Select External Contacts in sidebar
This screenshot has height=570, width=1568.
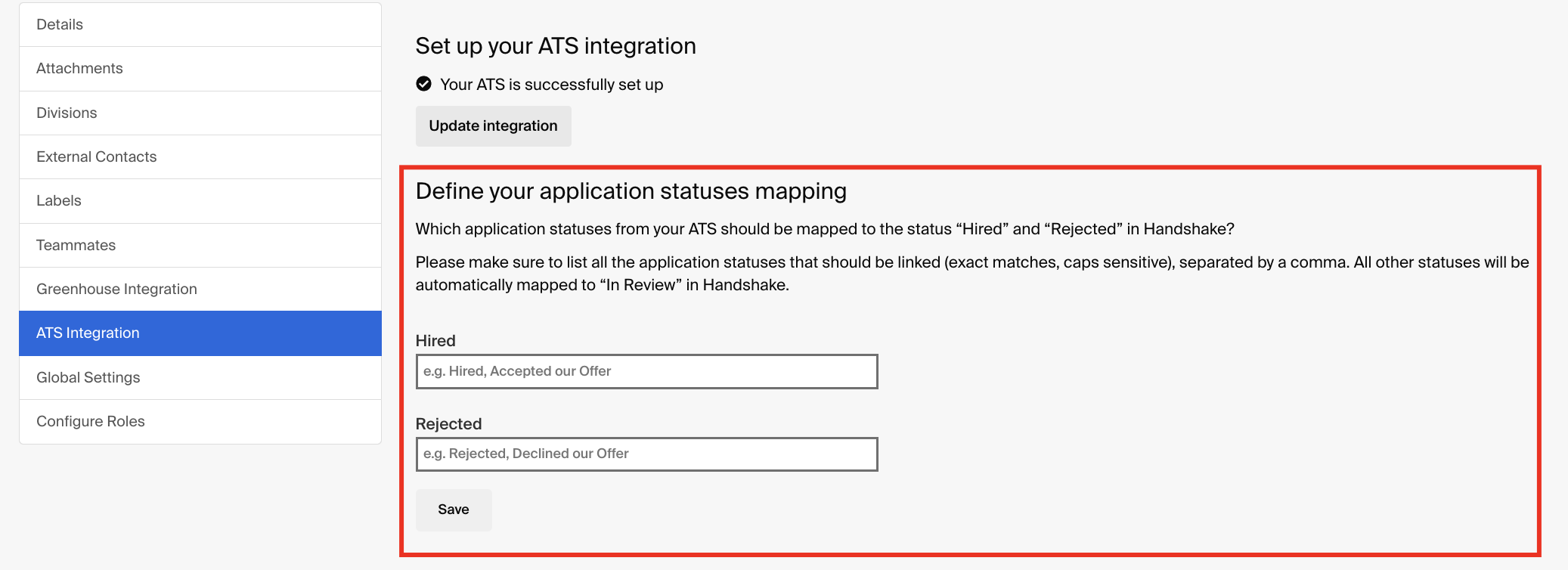pos(200,156)
